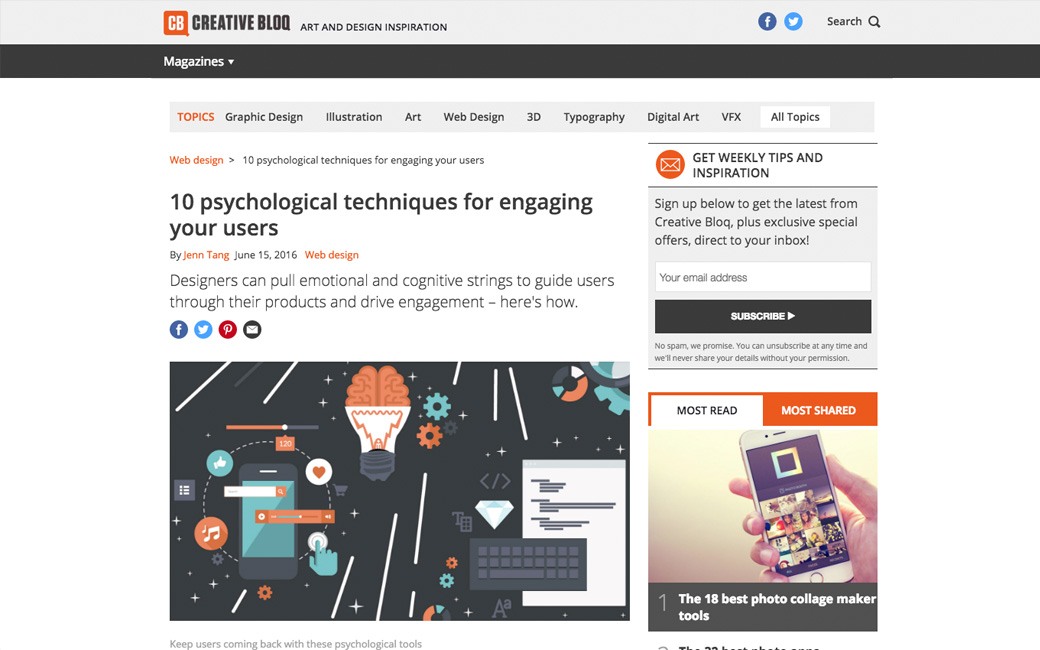Visit author Jenn Tang's page
Viewport: 1040px width, 650px height.
206,255
